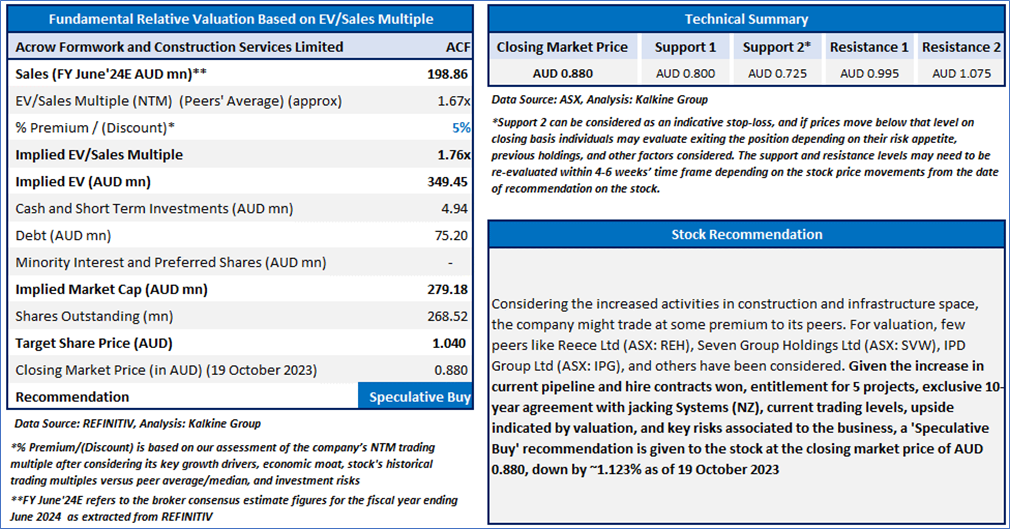Click the 1.67x peers' average value

coord(453,101)
